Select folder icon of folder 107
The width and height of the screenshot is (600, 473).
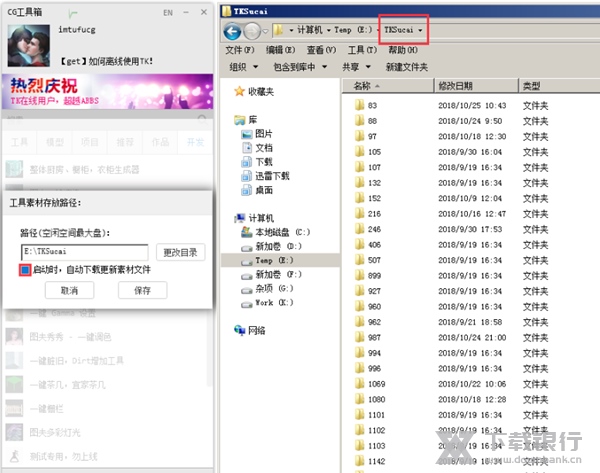point(359,167)
